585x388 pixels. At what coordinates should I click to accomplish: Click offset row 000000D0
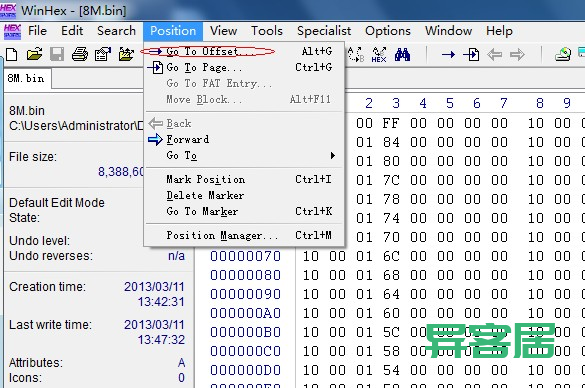pyautogui.click(x=245, y=370)
